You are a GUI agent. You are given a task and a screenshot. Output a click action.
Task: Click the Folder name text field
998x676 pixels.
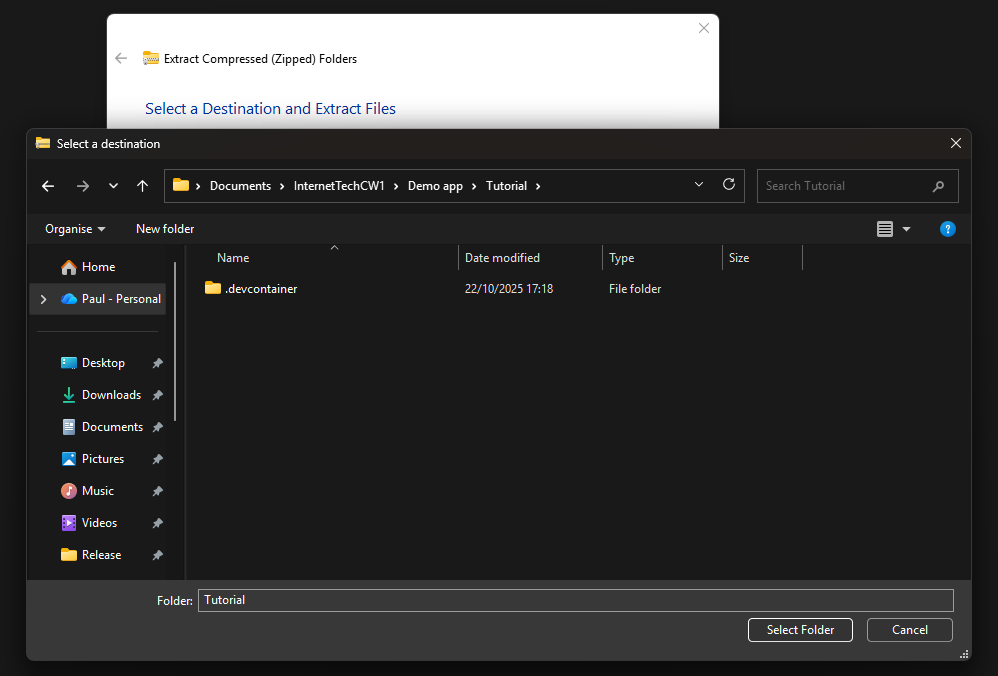coord(575,600)
